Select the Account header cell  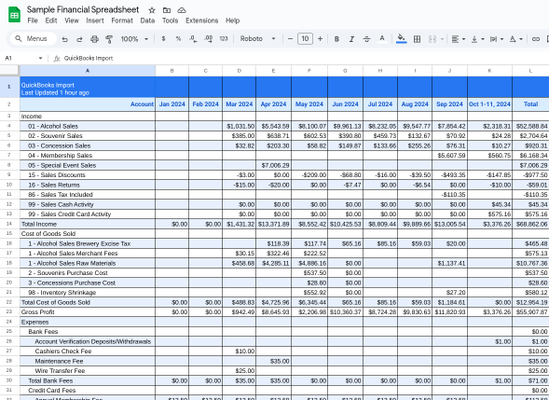pos(88,104)
